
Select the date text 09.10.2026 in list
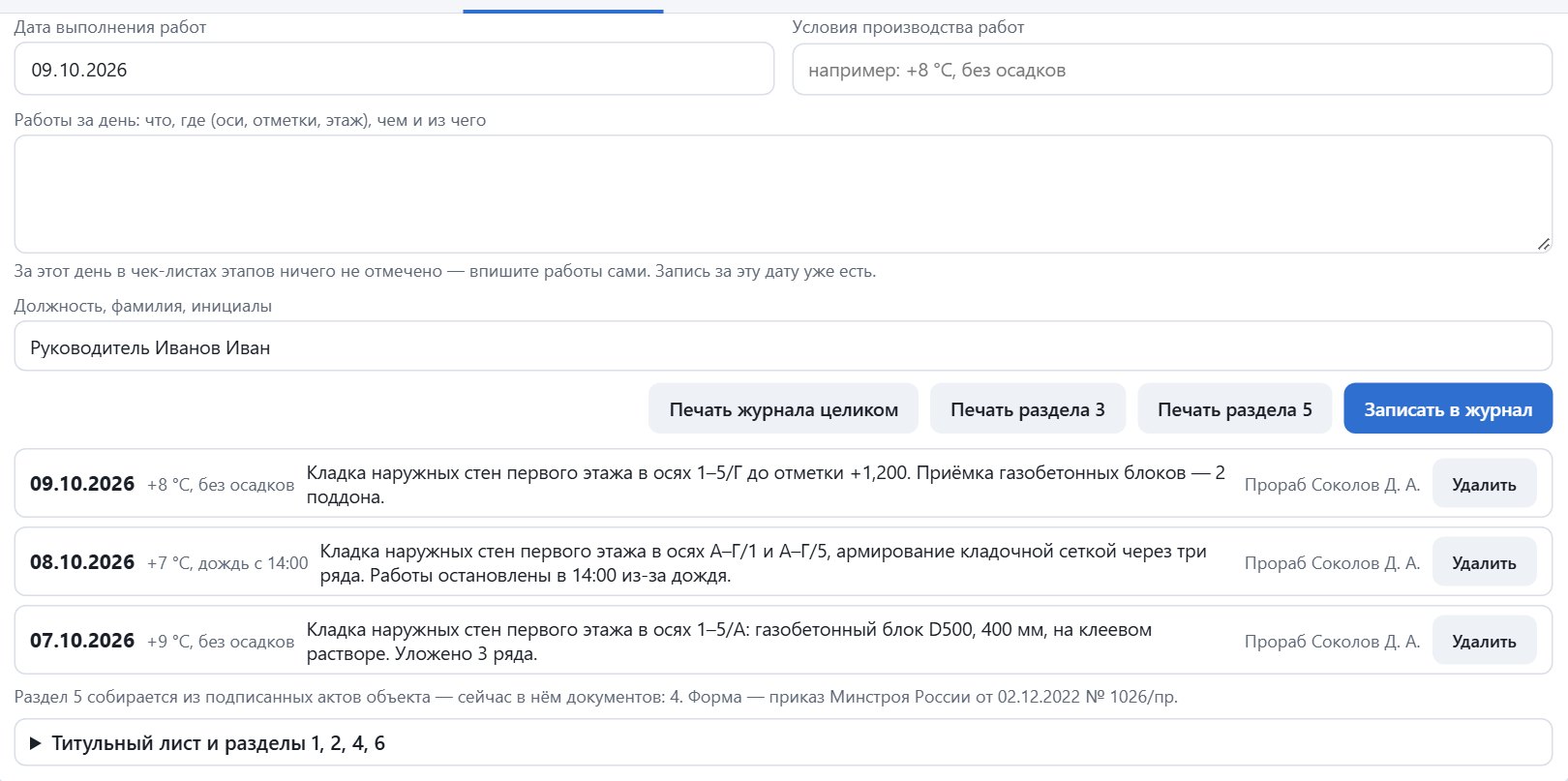pos(82,484)
